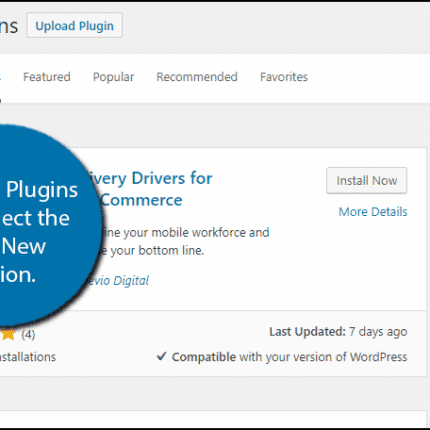Screen dimensions: 430x430
Task: Click the Compatible with your version text
Action: (x=289, y=357)
